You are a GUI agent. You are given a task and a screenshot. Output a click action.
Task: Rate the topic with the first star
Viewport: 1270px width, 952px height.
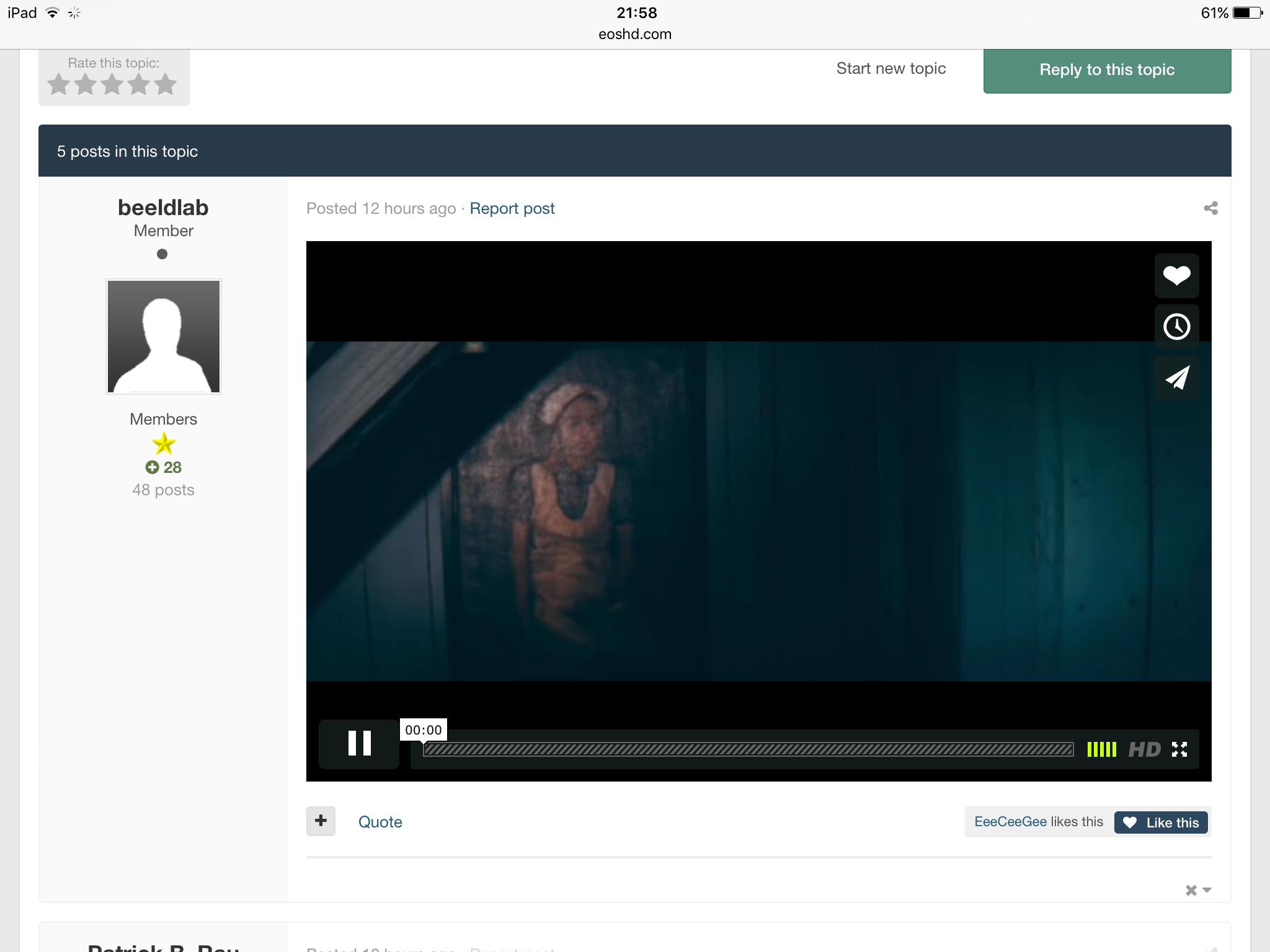tap(59, 84)
